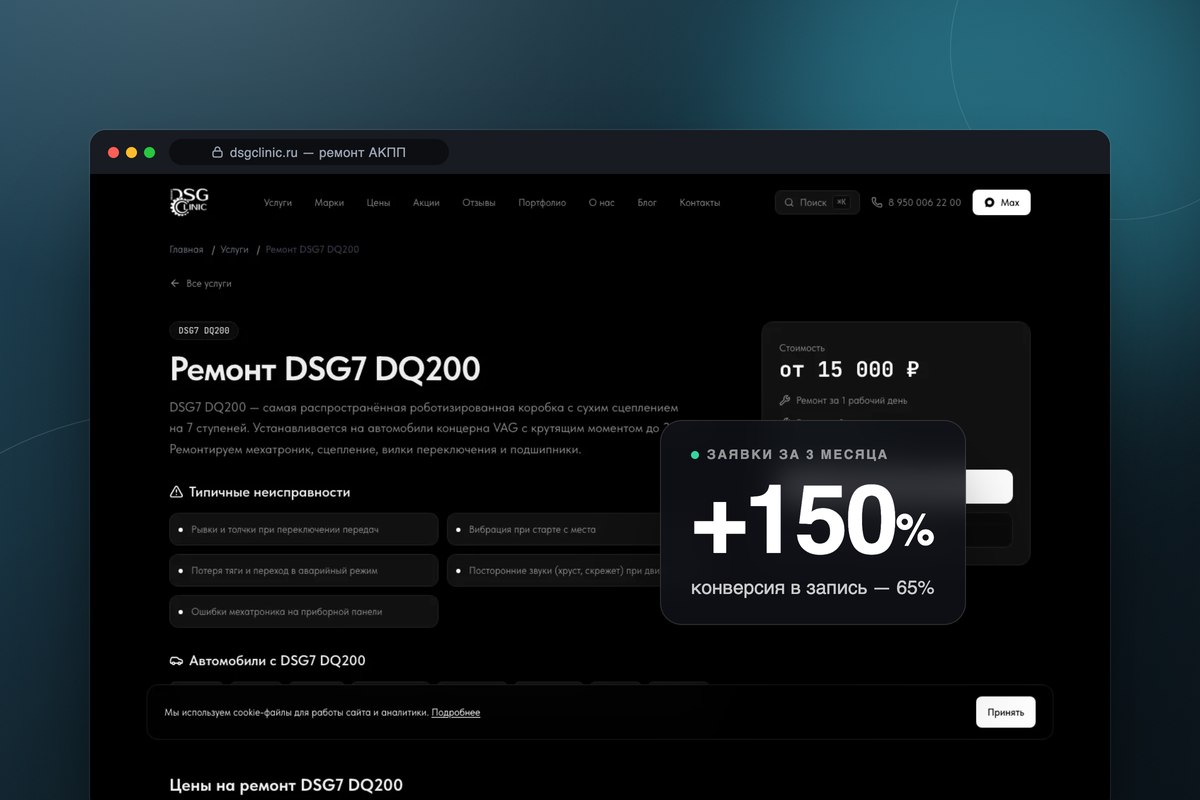Screen dimensions: 1200x800
Task: Go to Главная breadcrumb
Action: point(186,249)
